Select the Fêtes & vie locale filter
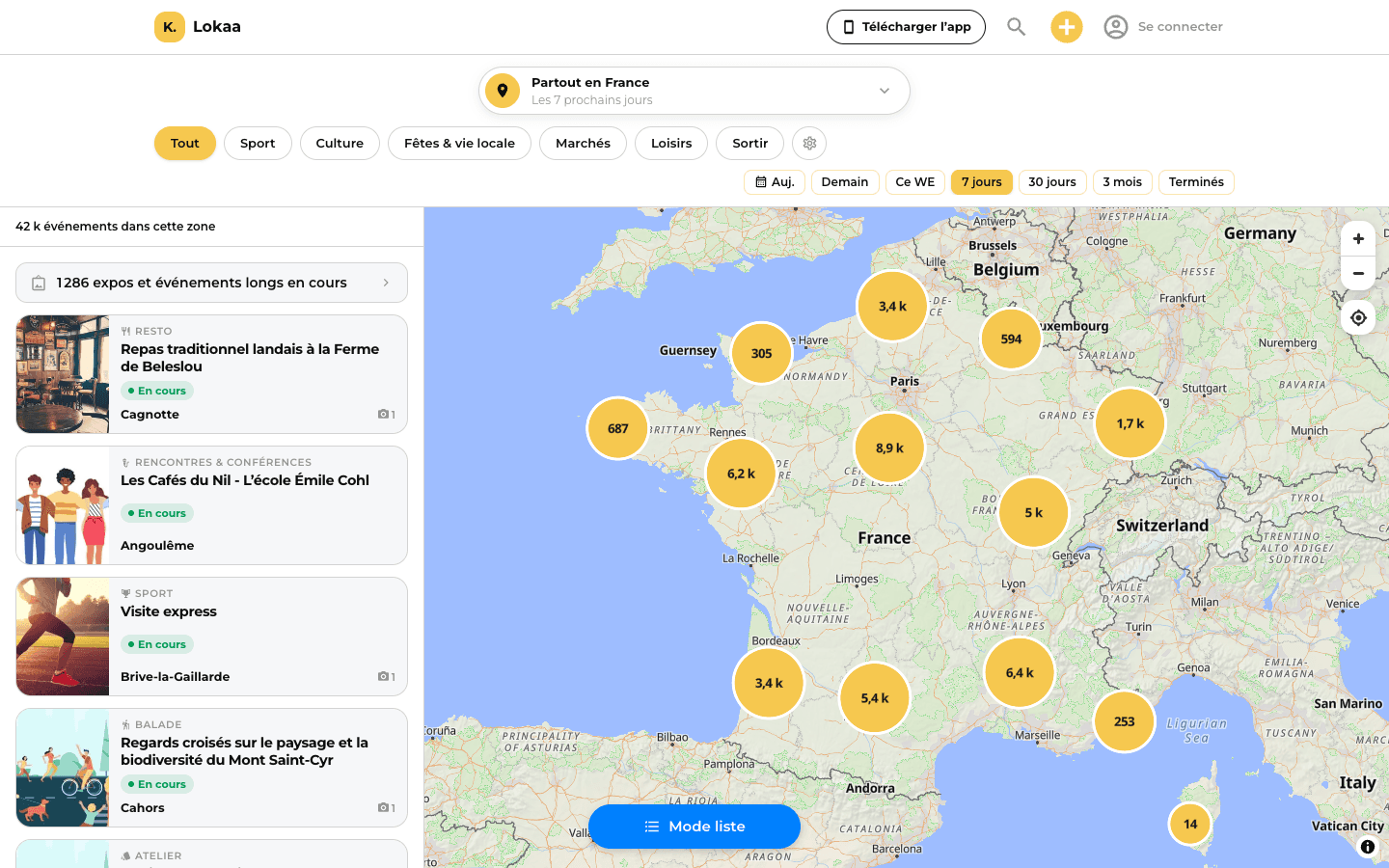The image size is (1389, 868). coord(459,144)
